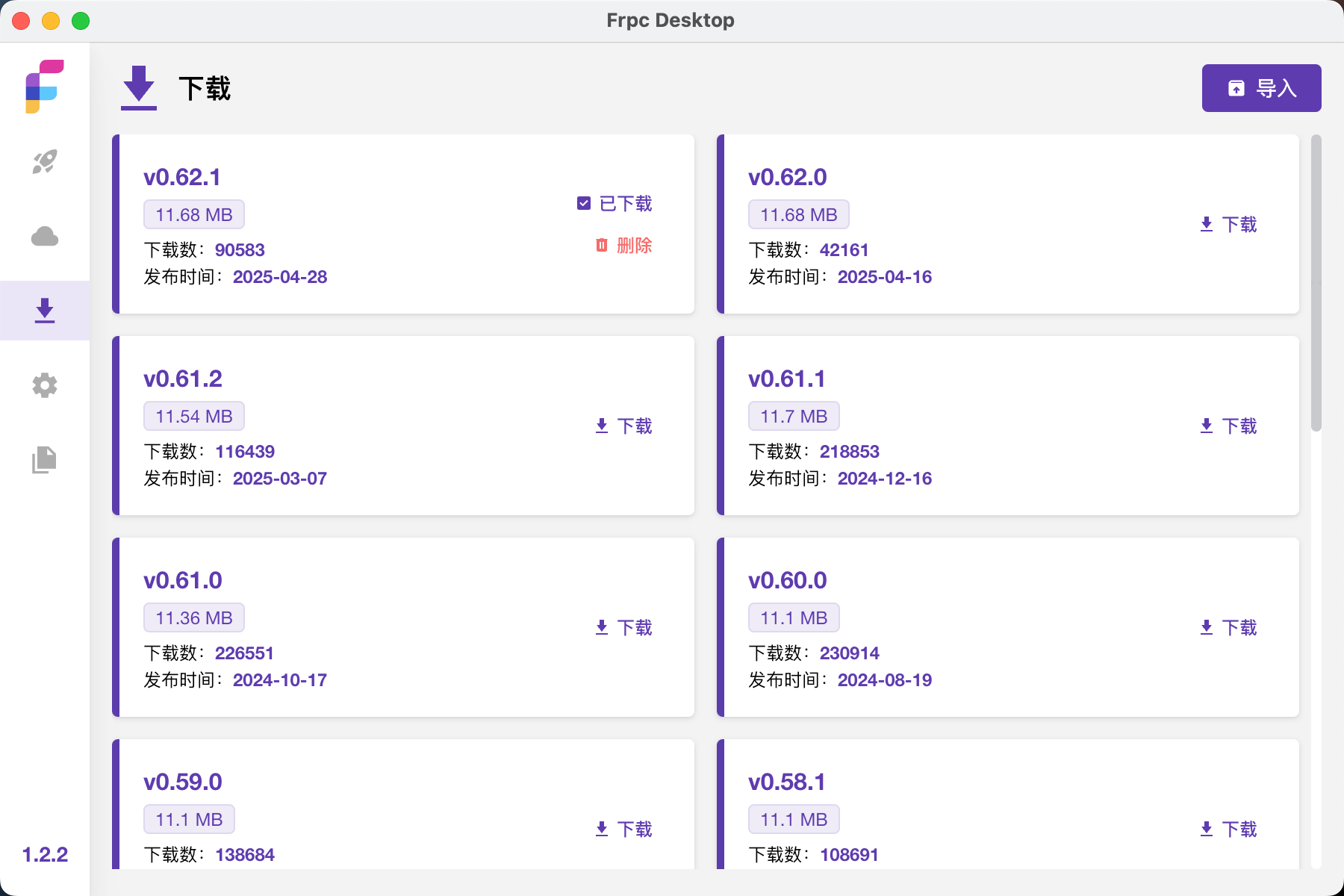Select the download tab in sidebar
The width and height of the screenshot is (1344, 896).
click(x=45, y=311)
